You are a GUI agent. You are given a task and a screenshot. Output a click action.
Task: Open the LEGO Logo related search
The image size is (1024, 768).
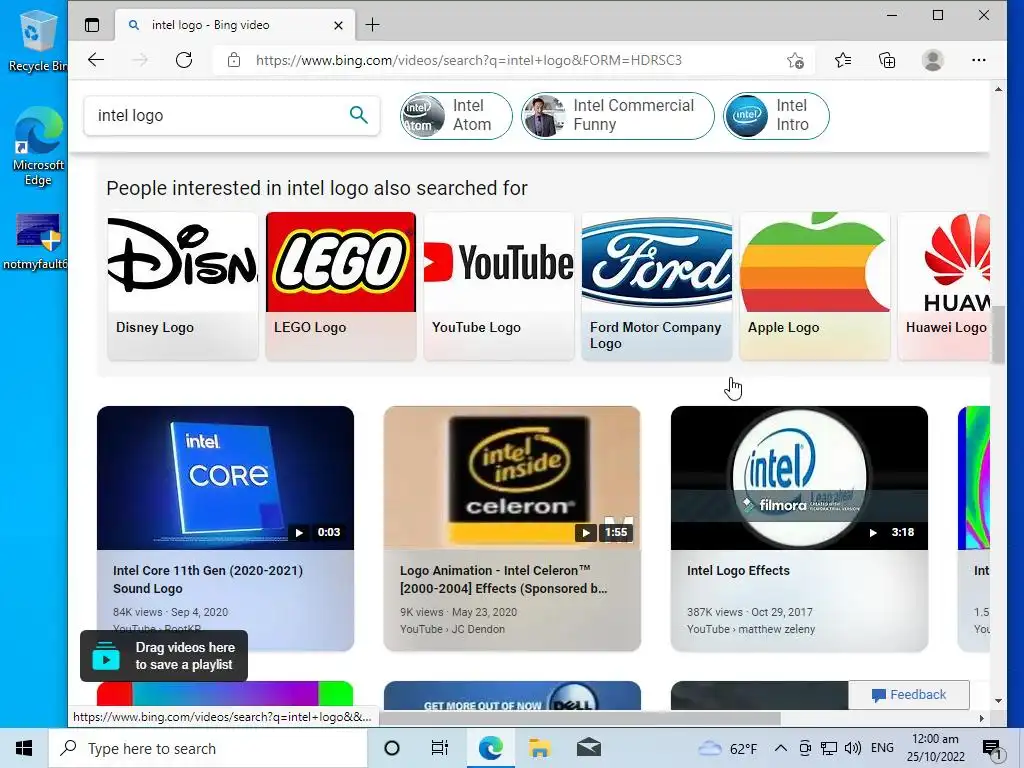[341, 286]
